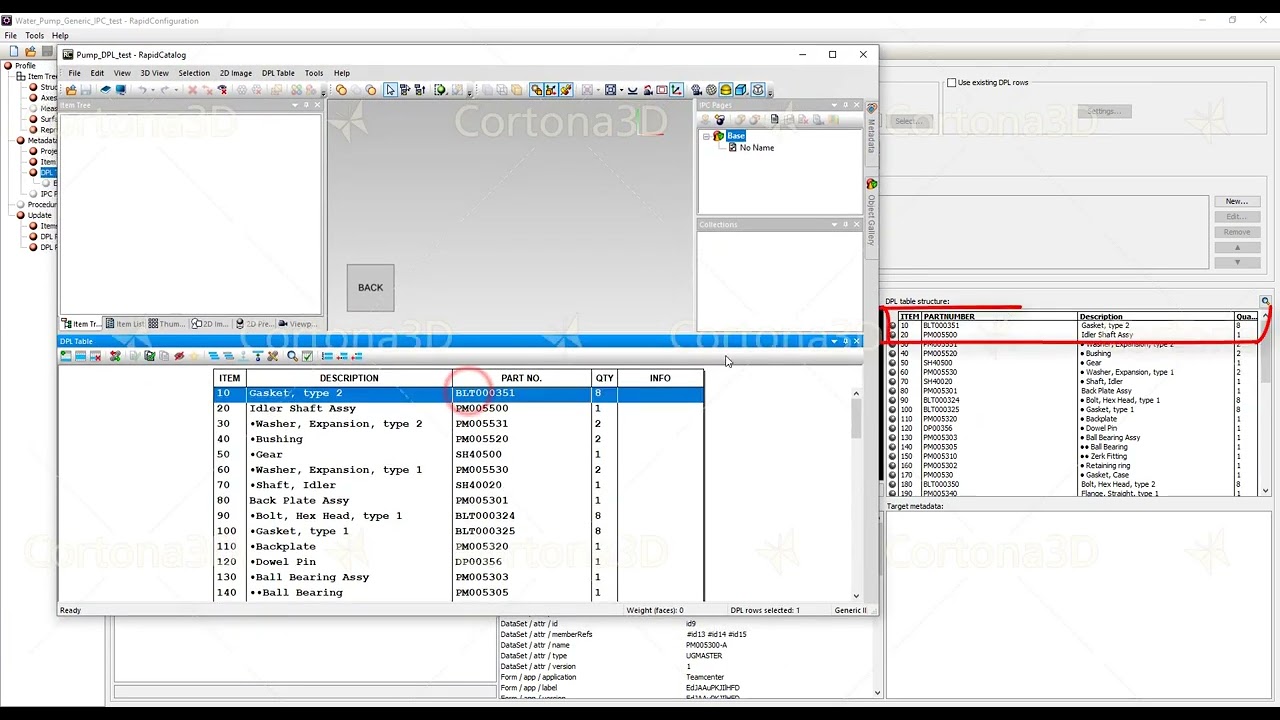This screenshot has width=1280, height=720.
Task: Open the fit-view dropdown arrow in toolbar
Action: (x=621, y=90)
